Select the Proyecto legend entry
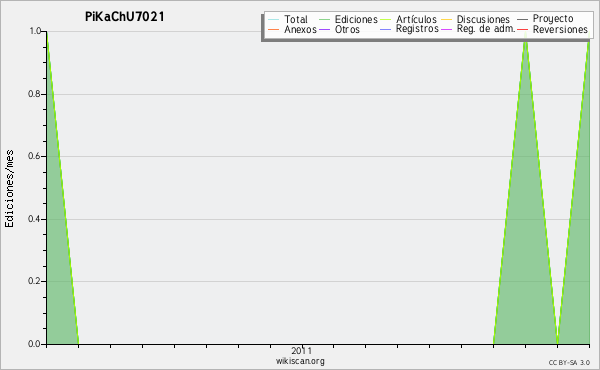 [553, 19]
